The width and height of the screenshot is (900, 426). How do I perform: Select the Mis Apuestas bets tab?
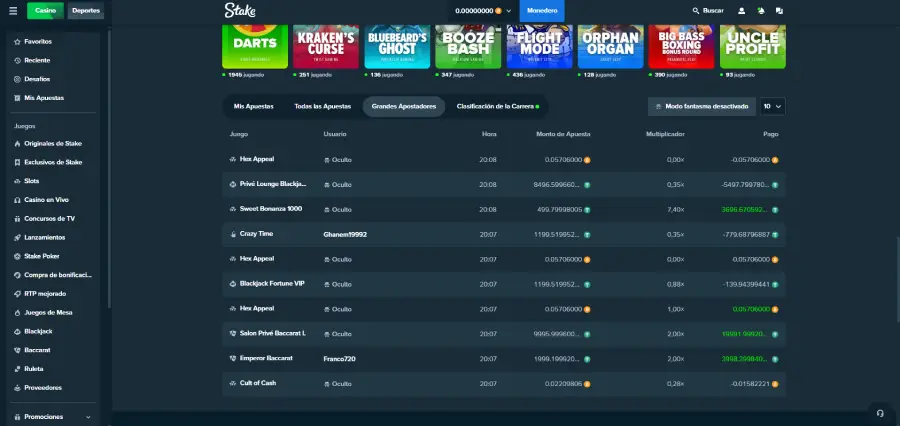(x=253, y=107)
